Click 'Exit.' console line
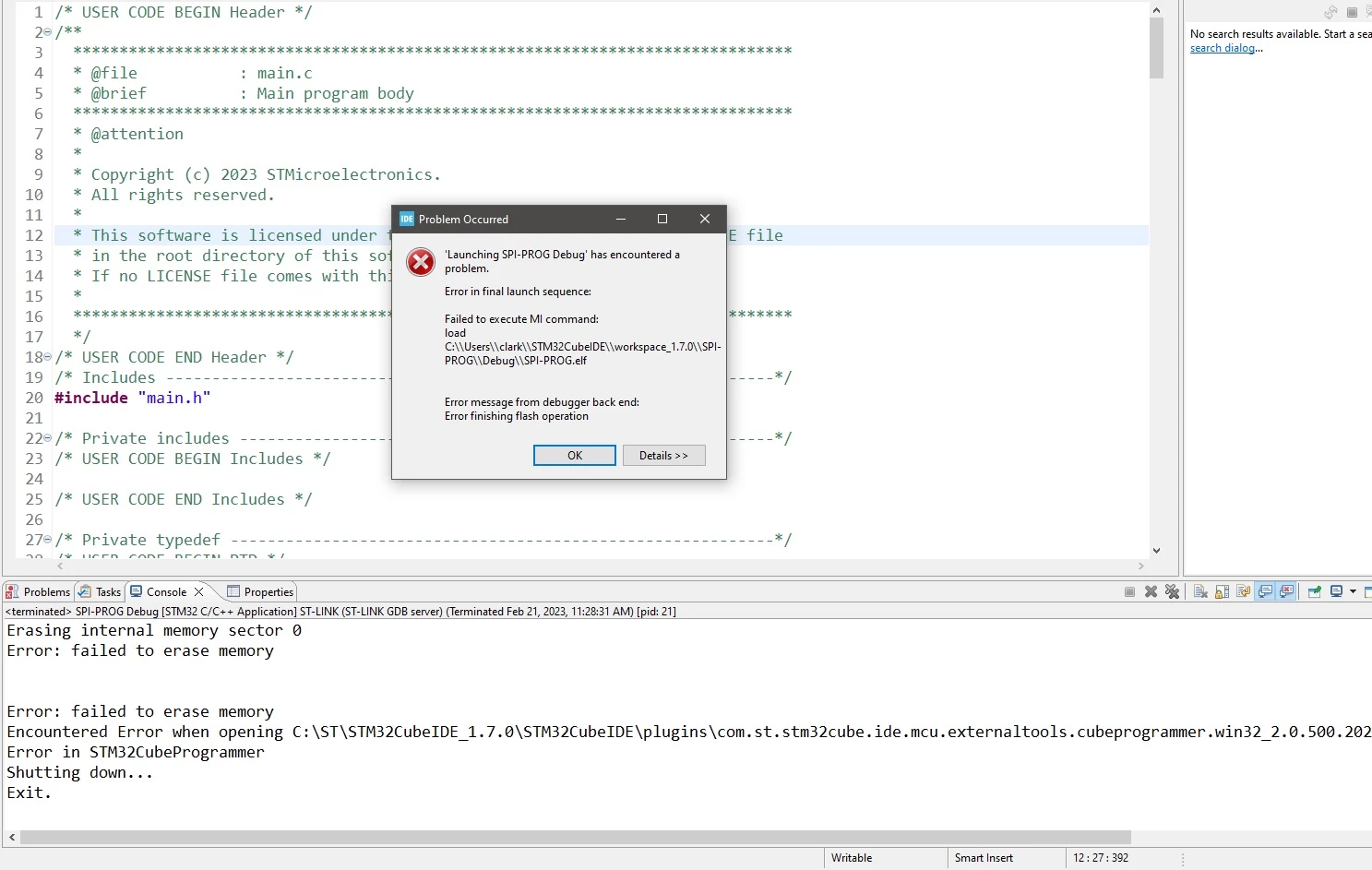The width and height of the screenshot is (1372, 870). point(30,793)
